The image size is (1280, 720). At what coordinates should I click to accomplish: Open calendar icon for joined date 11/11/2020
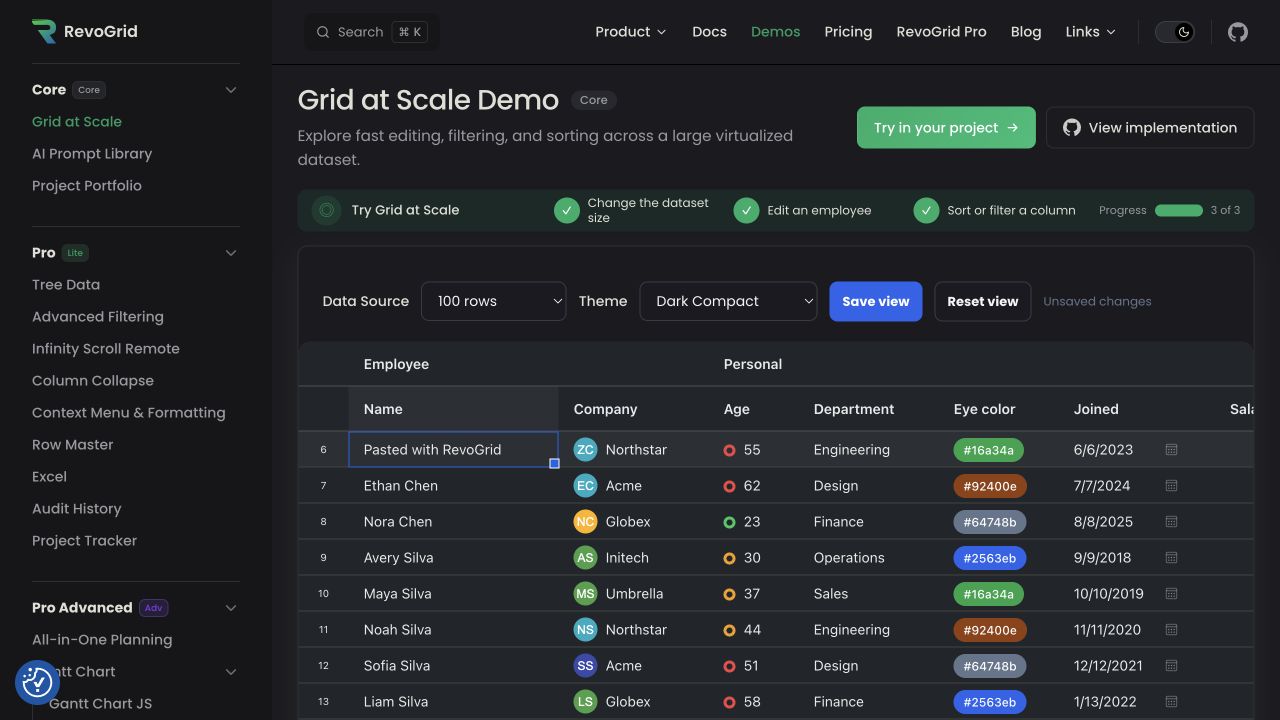pos(1171,630)
